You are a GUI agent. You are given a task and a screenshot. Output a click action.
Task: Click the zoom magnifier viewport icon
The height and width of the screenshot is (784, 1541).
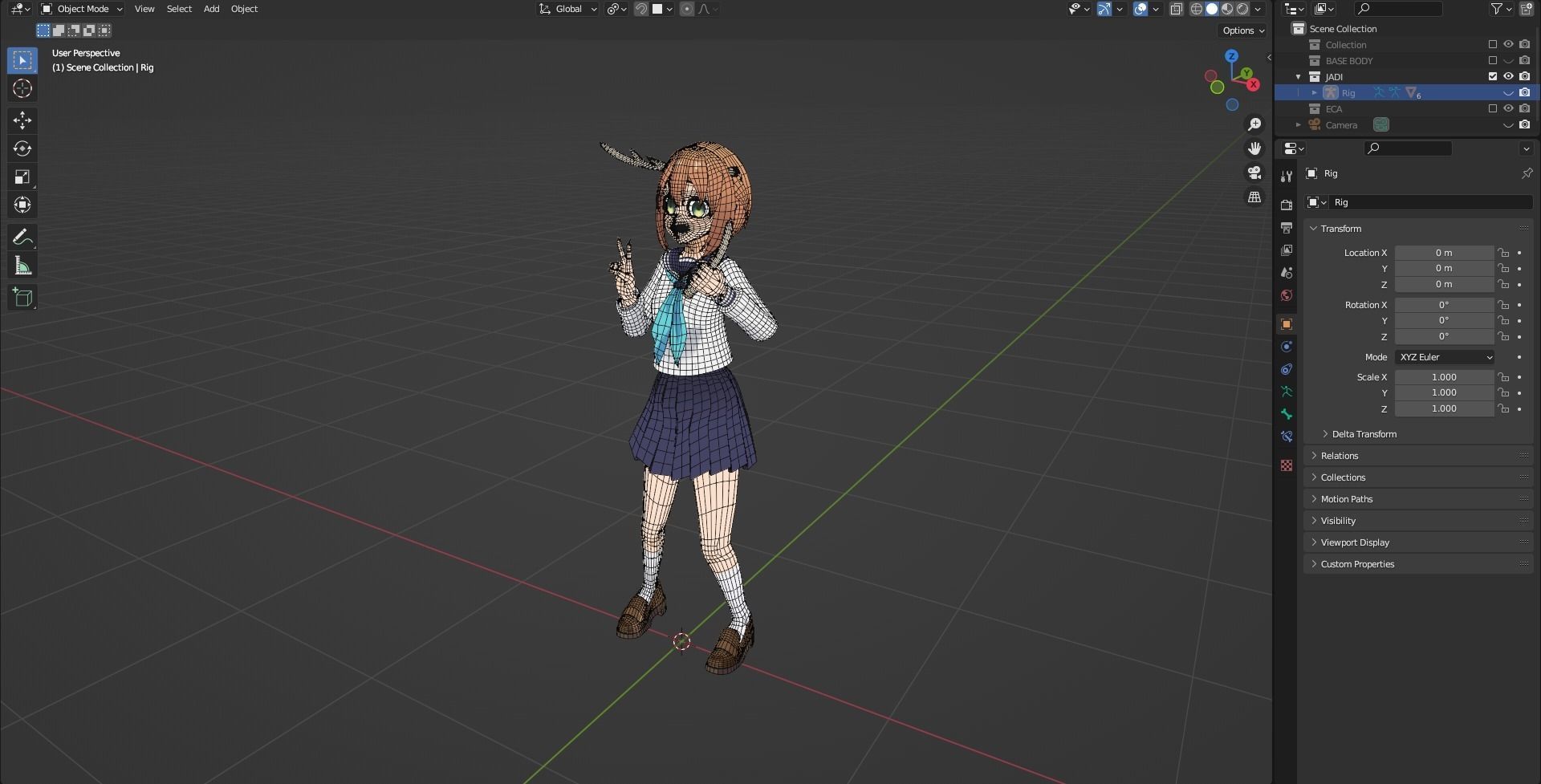point(1254,124)
